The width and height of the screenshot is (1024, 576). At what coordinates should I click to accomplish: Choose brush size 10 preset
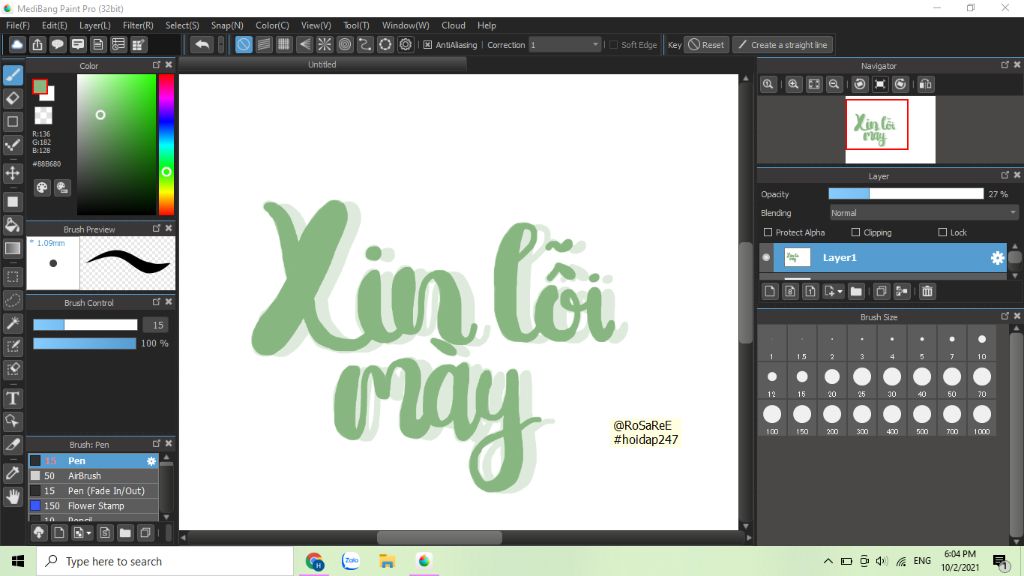click(x=982, y=345)
